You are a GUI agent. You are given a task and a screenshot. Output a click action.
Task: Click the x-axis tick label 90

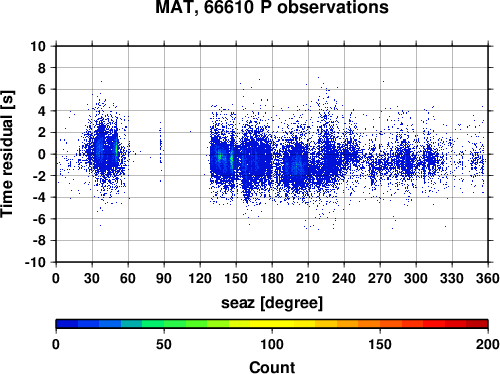click(164, 278)
